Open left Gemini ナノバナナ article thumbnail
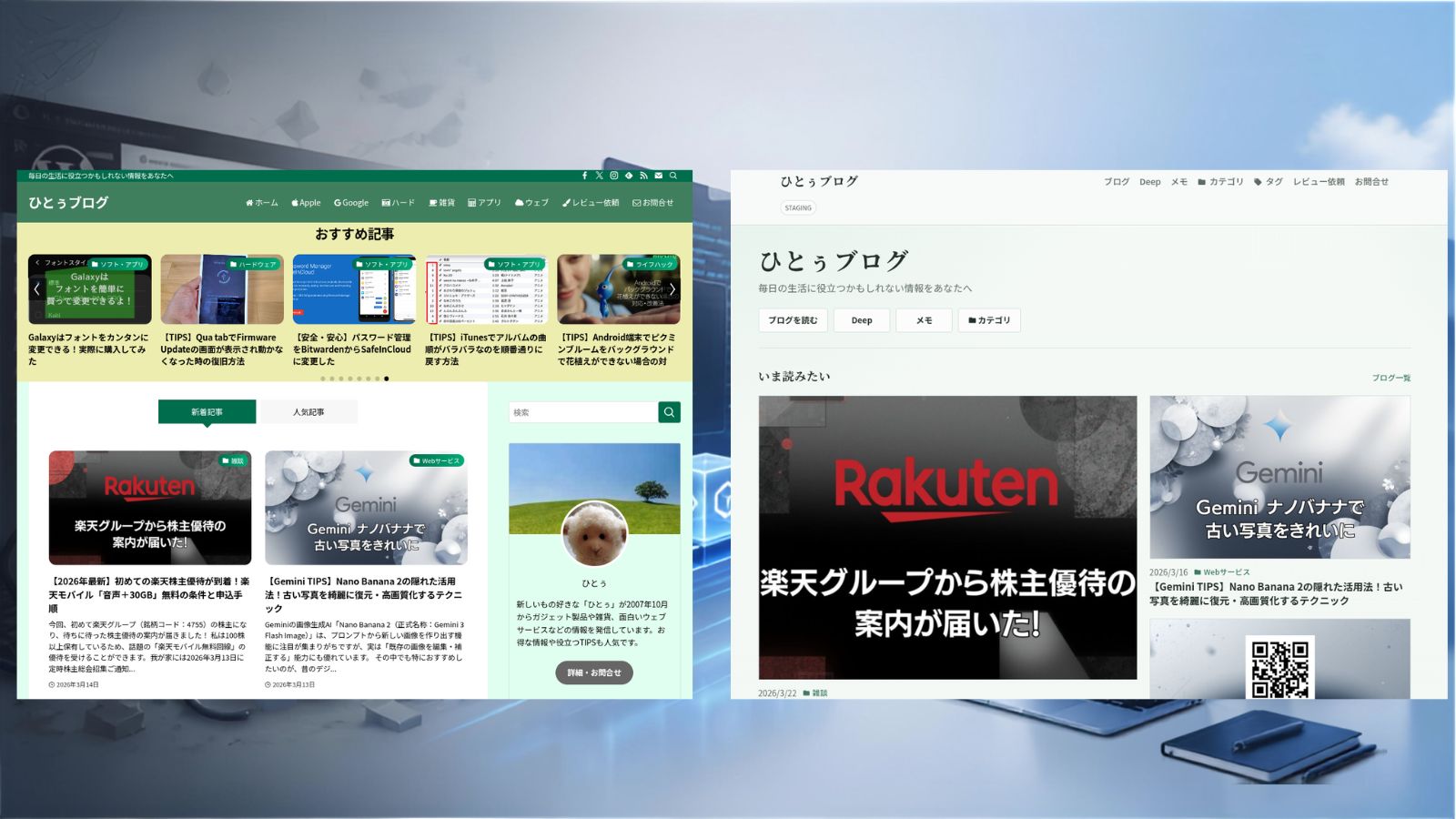The image size is (1456, 819). coord(366,508)
